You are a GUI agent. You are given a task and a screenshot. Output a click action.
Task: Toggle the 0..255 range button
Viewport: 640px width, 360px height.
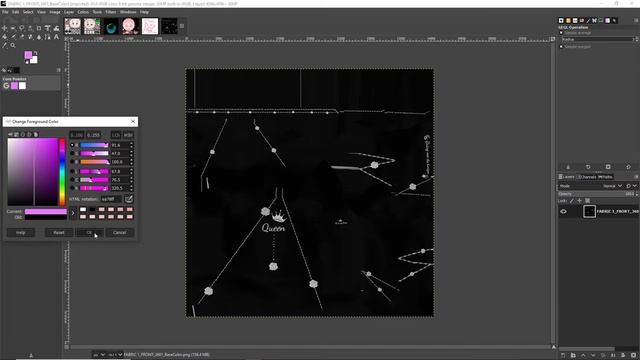click(93, 135)
